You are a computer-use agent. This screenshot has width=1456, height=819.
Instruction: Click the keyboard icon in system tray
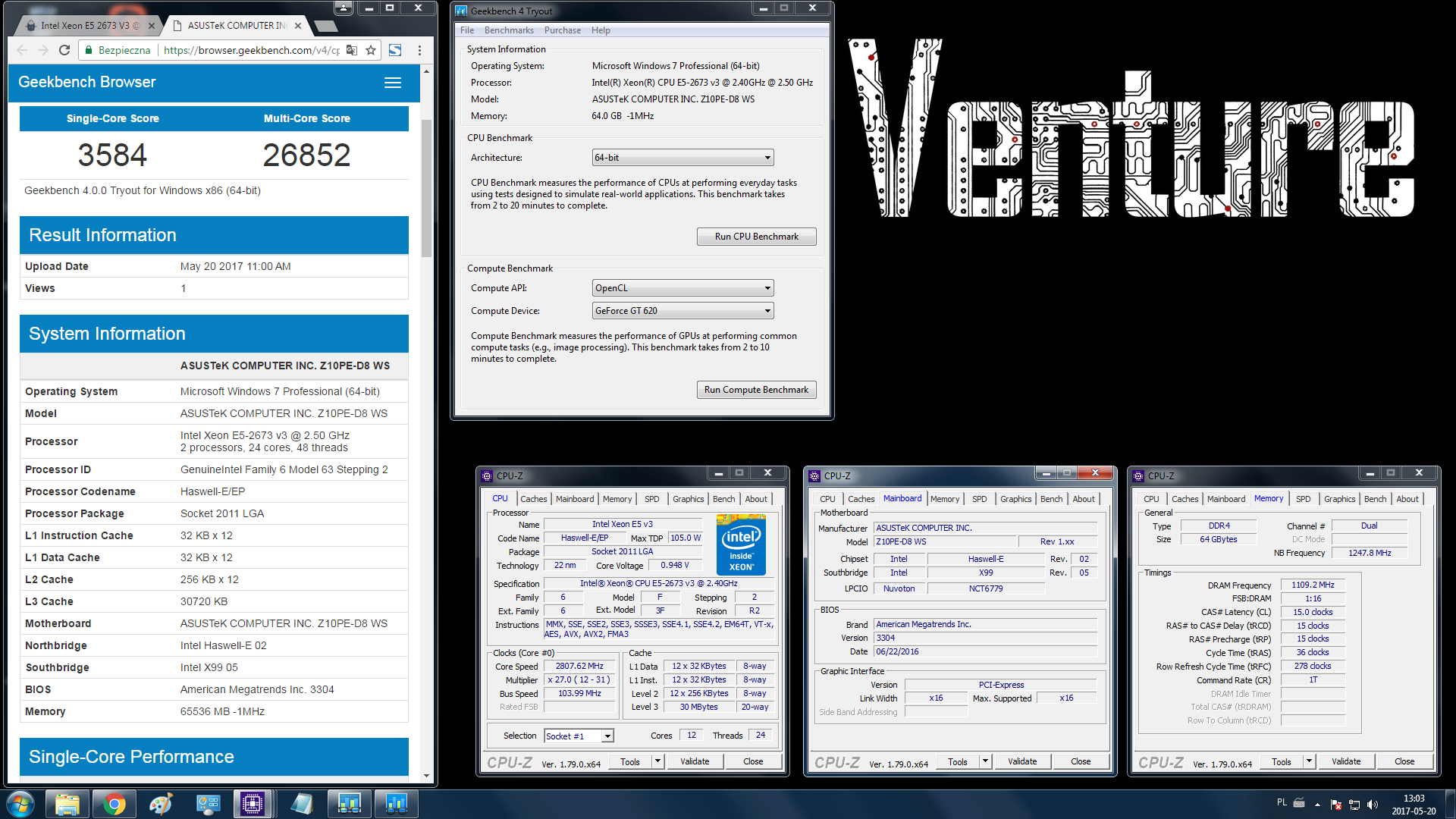1299,802
